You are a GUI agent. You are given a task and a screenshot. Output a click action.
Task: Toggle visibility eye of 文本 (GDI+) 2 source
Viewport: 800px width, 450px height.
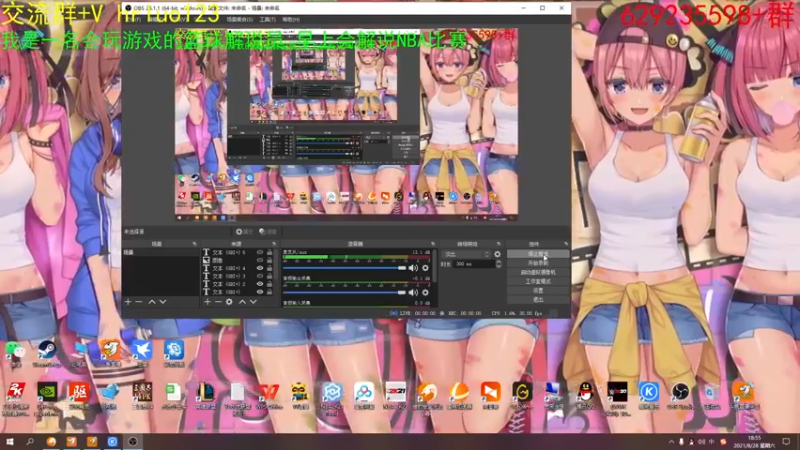(260, 284)
